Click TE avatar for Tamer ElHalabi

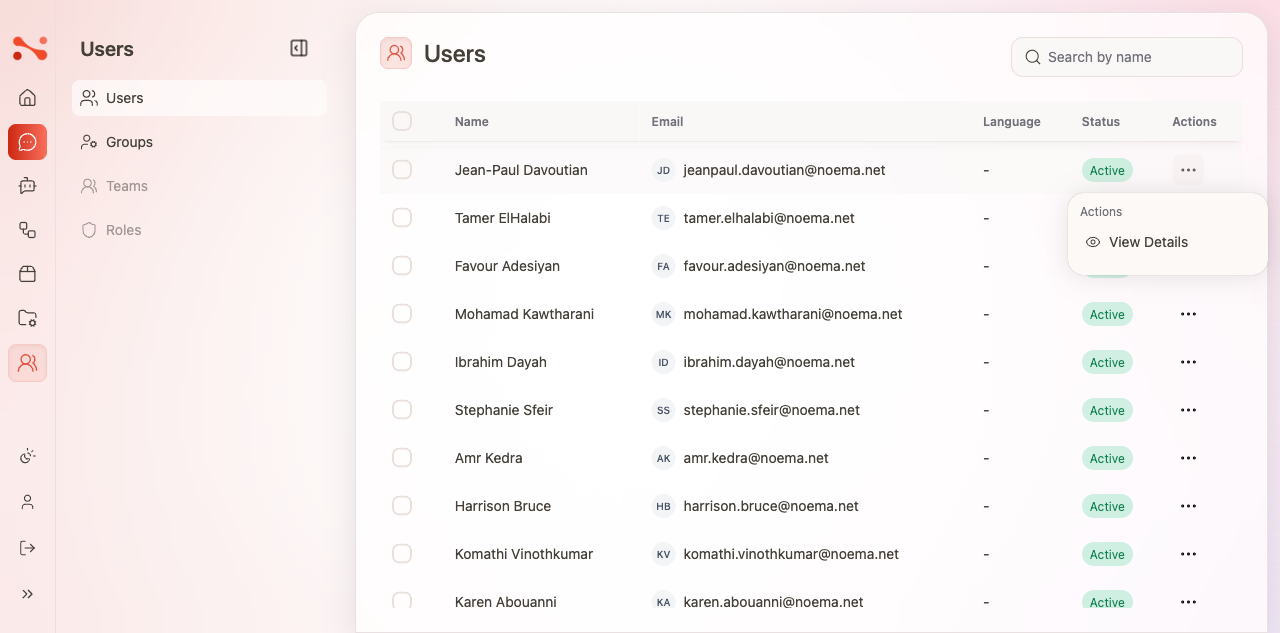[663, 218]
